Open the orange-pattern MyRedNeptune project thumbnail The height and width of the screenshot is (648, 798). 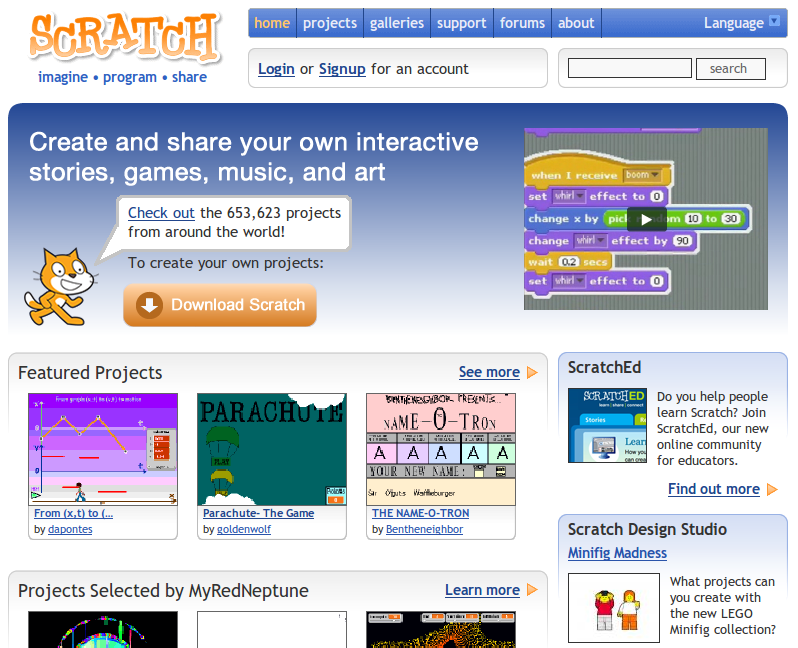[x=441, y=630]
